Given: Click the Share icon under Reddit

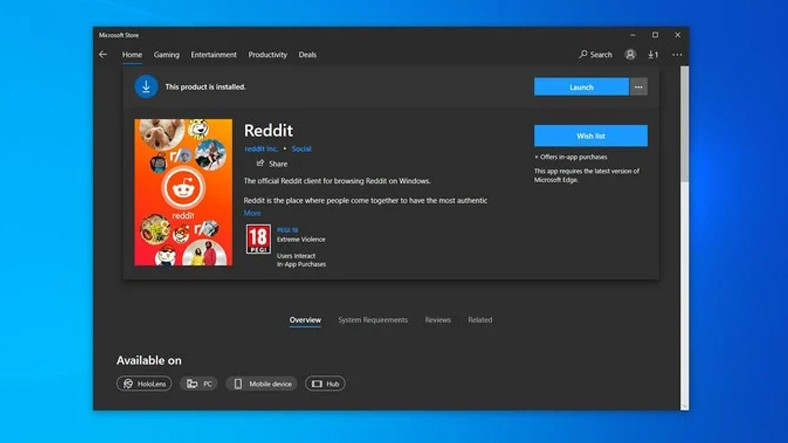Looking at the screenshot, I should tap(260, 163).
